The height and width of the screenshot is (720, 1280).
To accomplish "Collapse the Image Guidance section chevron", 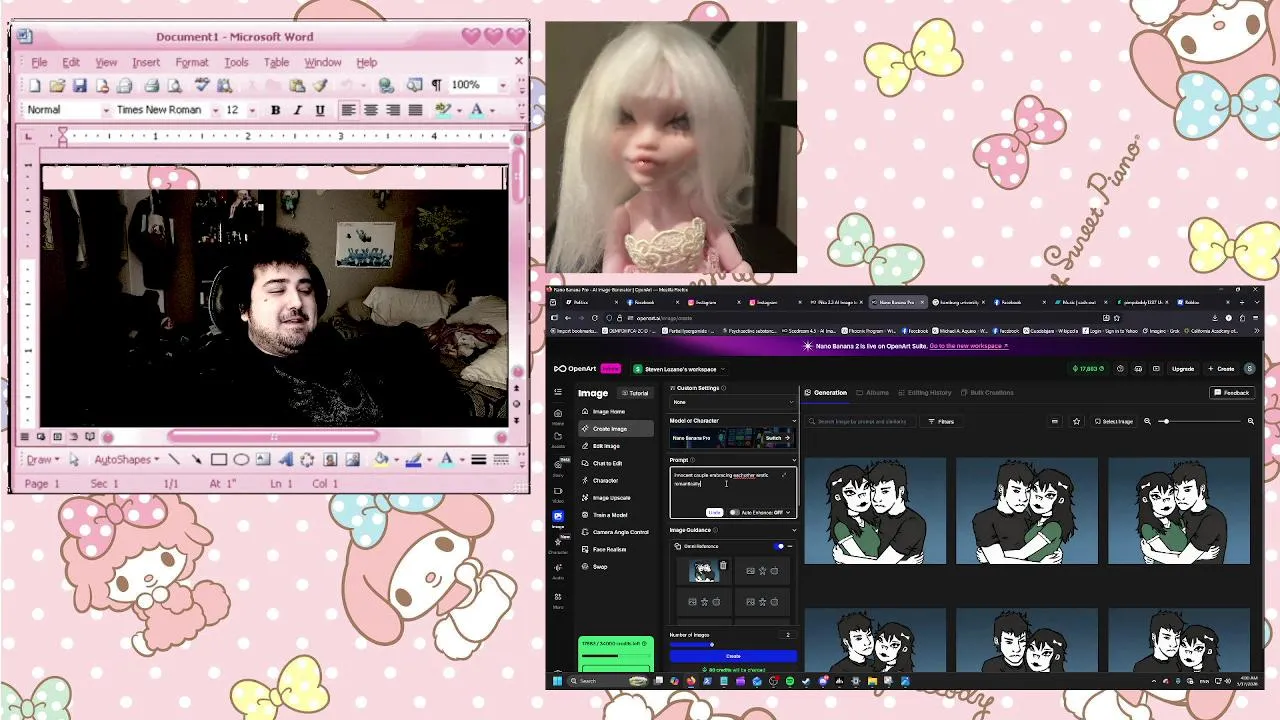I will pyautogui.click(x=794, y=530).
